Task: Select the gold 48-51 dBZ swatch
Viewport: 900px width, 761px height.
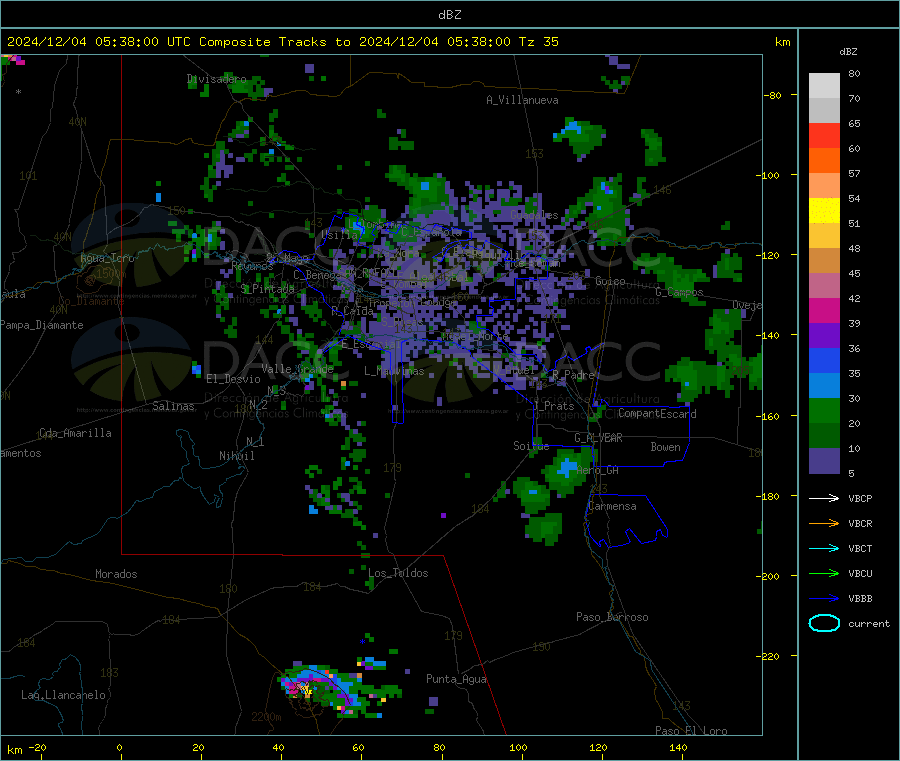Action: [x=824, y=235]
